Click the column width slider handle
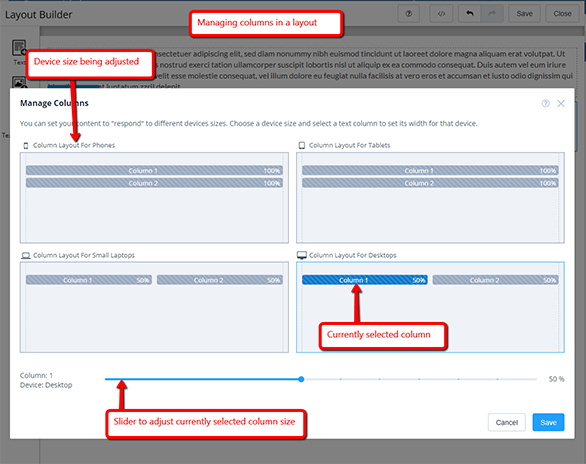The height and width of the screenshot is (464, 586). tap(301, 379)
